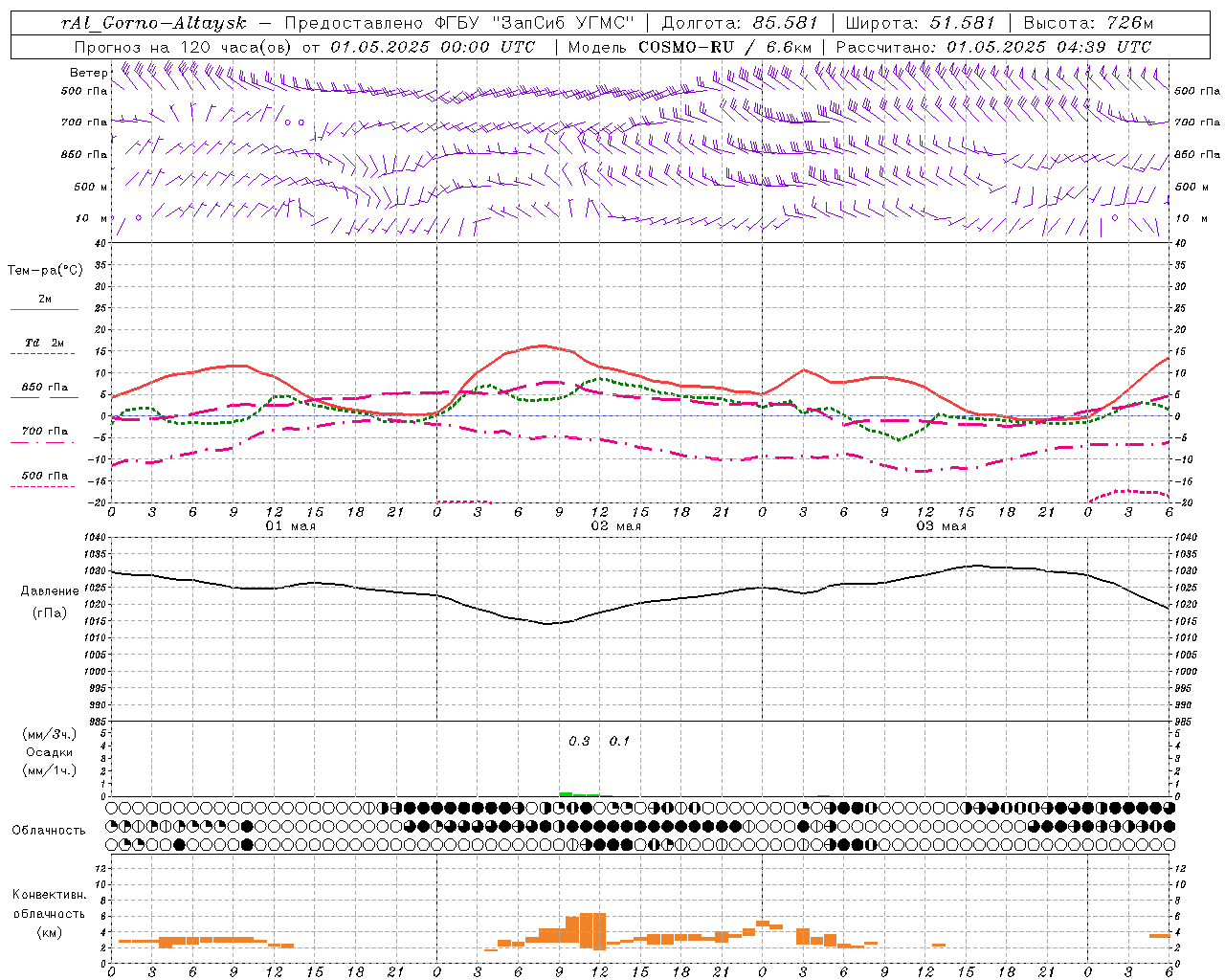Click the Тем-ра(°C) temperature panel label
1225x980 pixels.
pyautogui.click(x=45, y=271)
